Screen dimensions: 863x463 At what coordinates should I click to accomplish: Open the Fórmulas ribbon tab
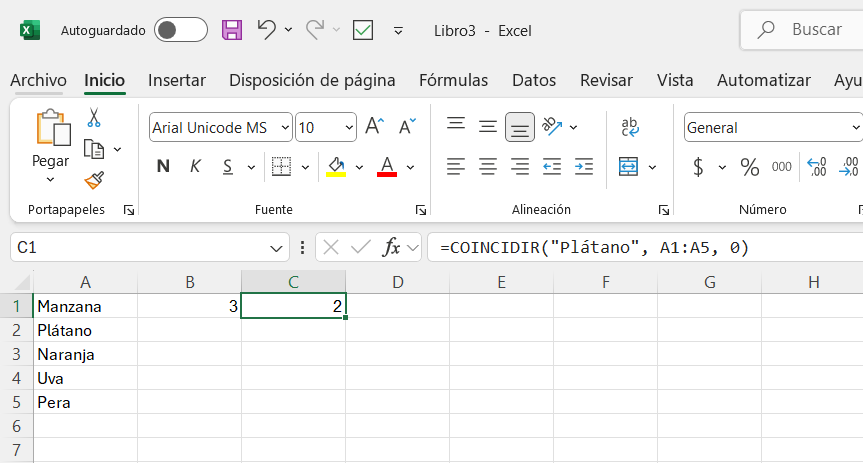click(x=453, y=80)
